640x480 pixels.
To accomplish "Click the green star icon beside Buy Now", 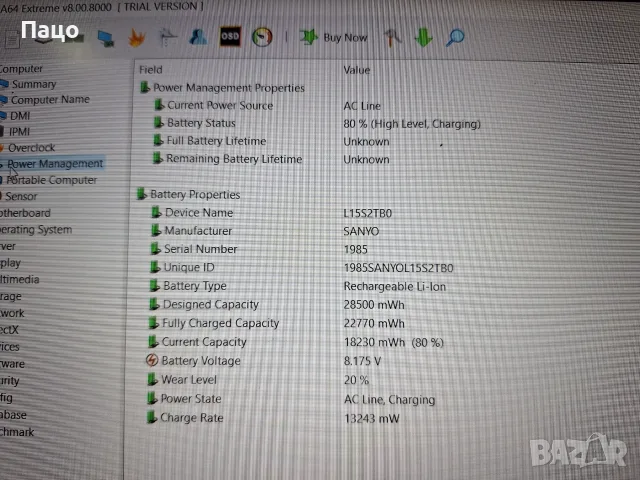I will coord(309,37).
